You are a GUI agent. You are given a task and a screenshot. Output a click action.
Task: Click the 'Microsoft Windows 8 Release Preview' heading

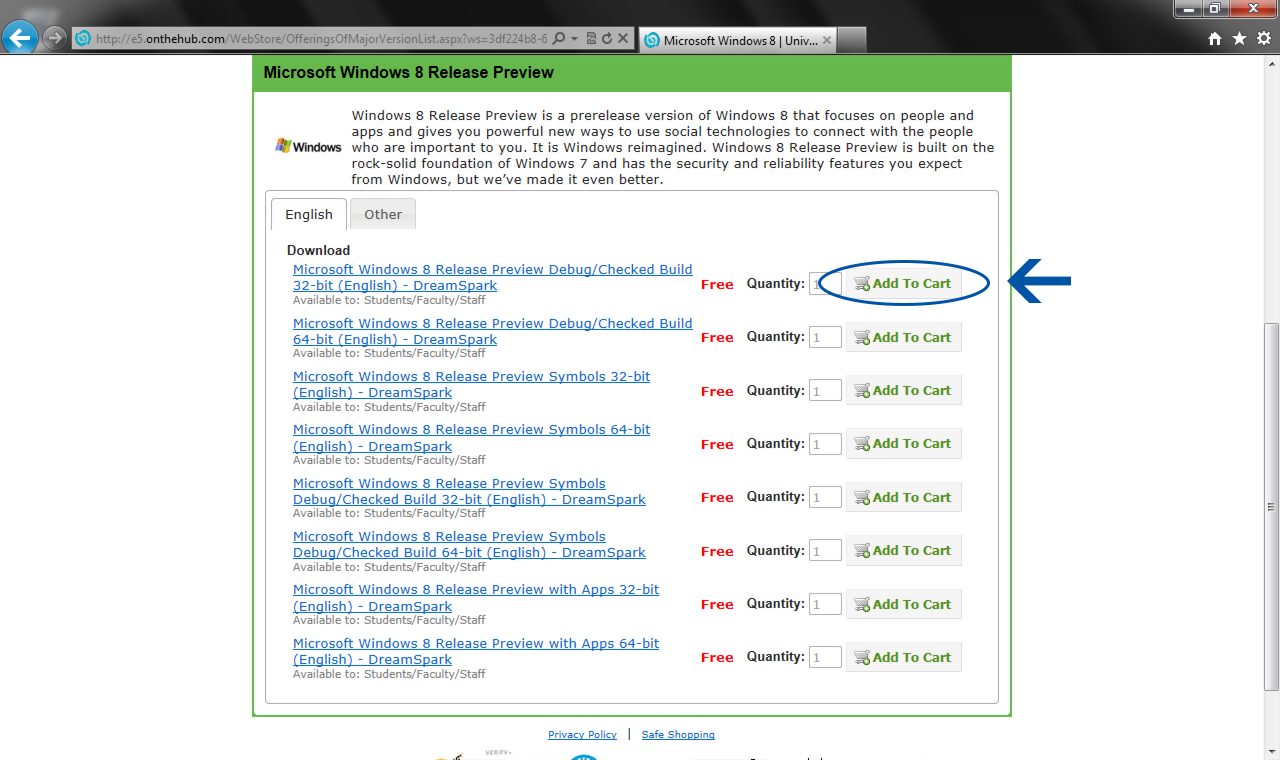(x=408, y=72)
